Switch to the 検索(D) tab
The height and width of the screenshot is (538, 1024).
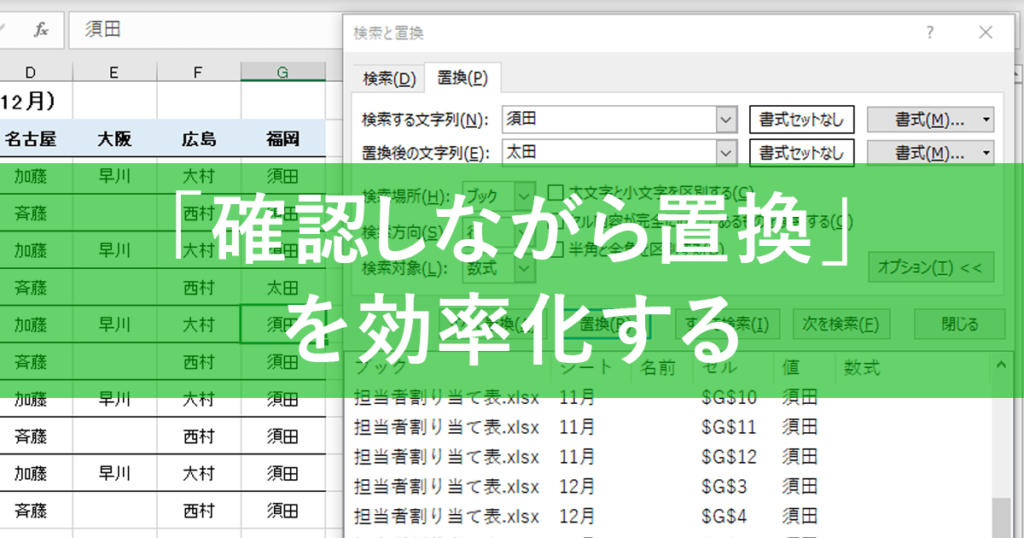pos(389,79)
